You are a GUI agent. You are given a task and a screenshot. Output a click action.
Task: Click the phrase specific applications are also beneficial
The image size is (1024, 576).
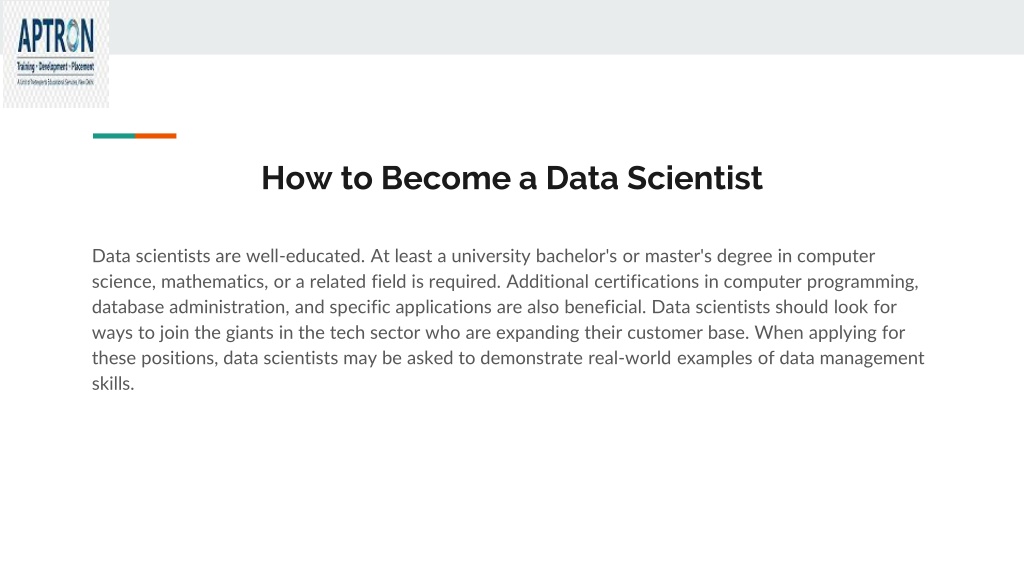(487, 307)
